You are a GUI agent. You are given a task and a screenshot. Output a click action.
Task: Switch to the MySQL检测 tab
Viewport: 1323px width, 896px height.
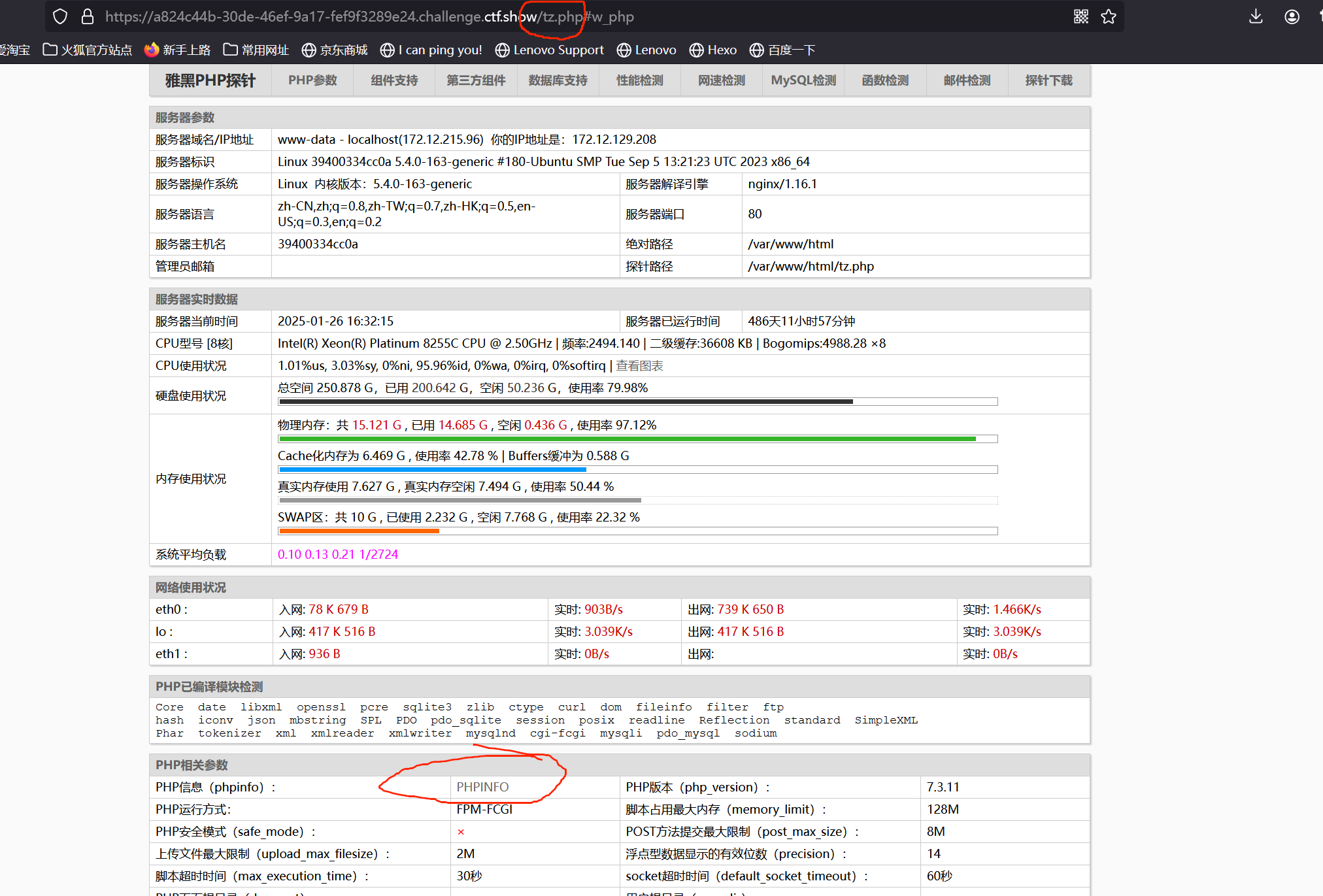803,80
